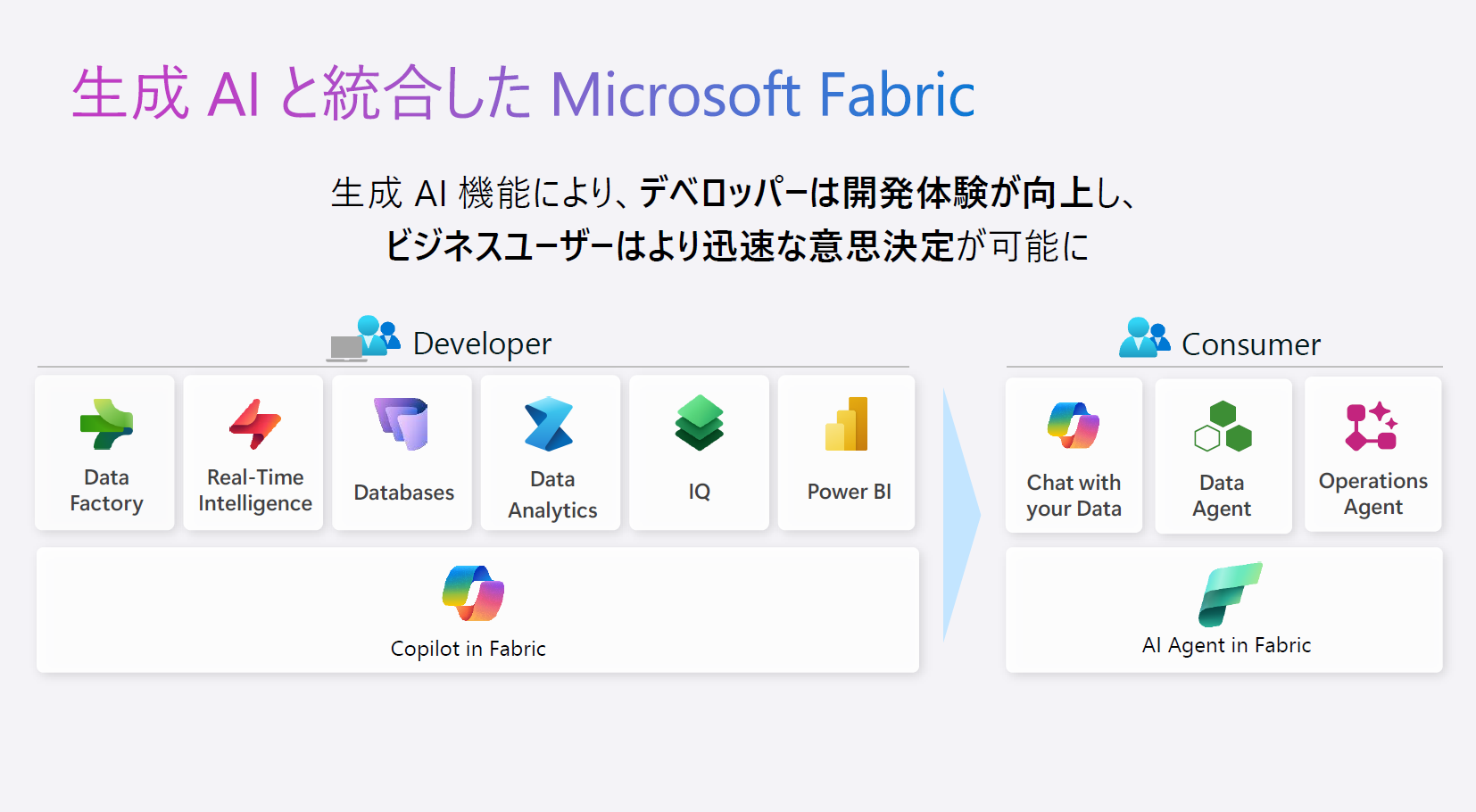Click the Power BI label text
Viewport: 1476px width, 812px height.
[849, 492]
